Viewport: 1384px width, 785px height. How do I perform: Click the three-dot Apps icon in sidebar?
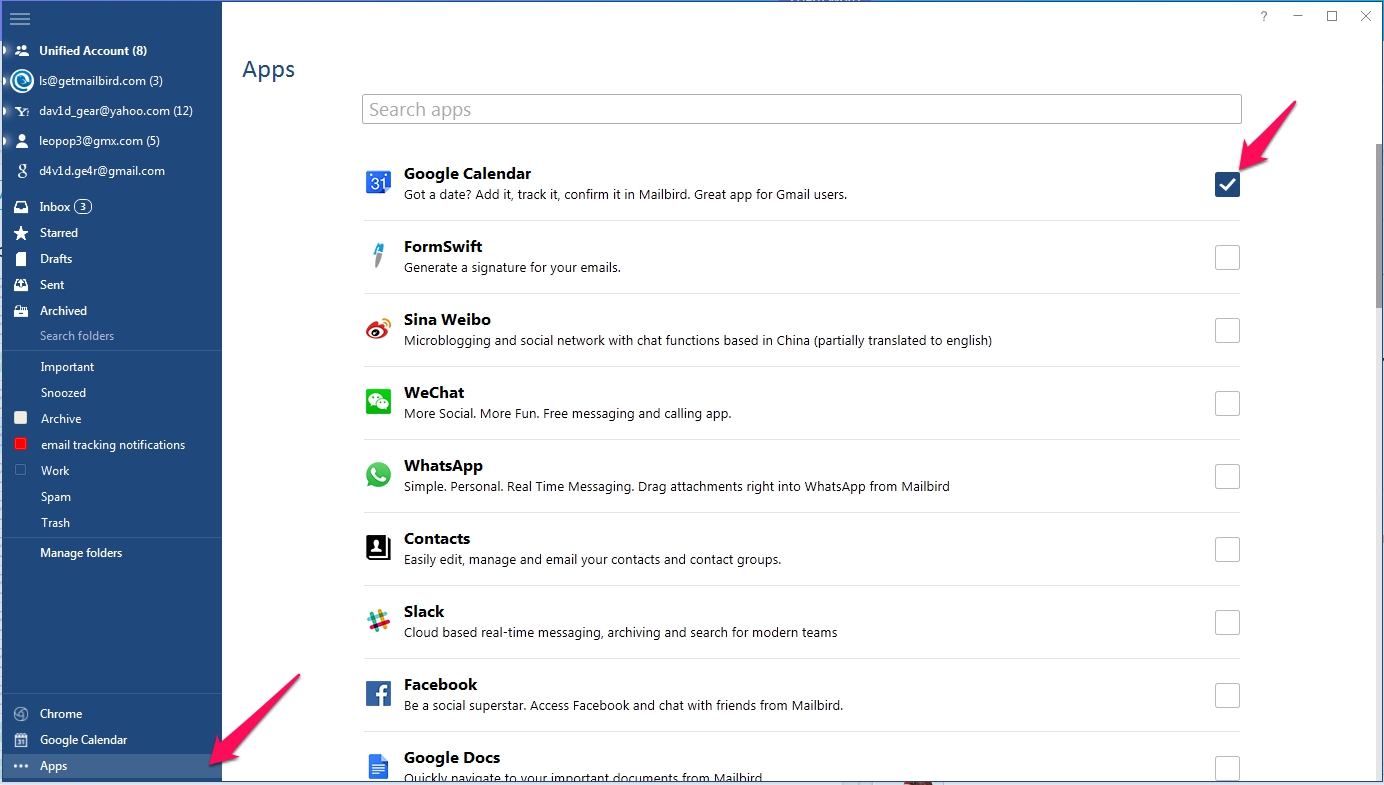pyautogui.click(x=21, y=766)
